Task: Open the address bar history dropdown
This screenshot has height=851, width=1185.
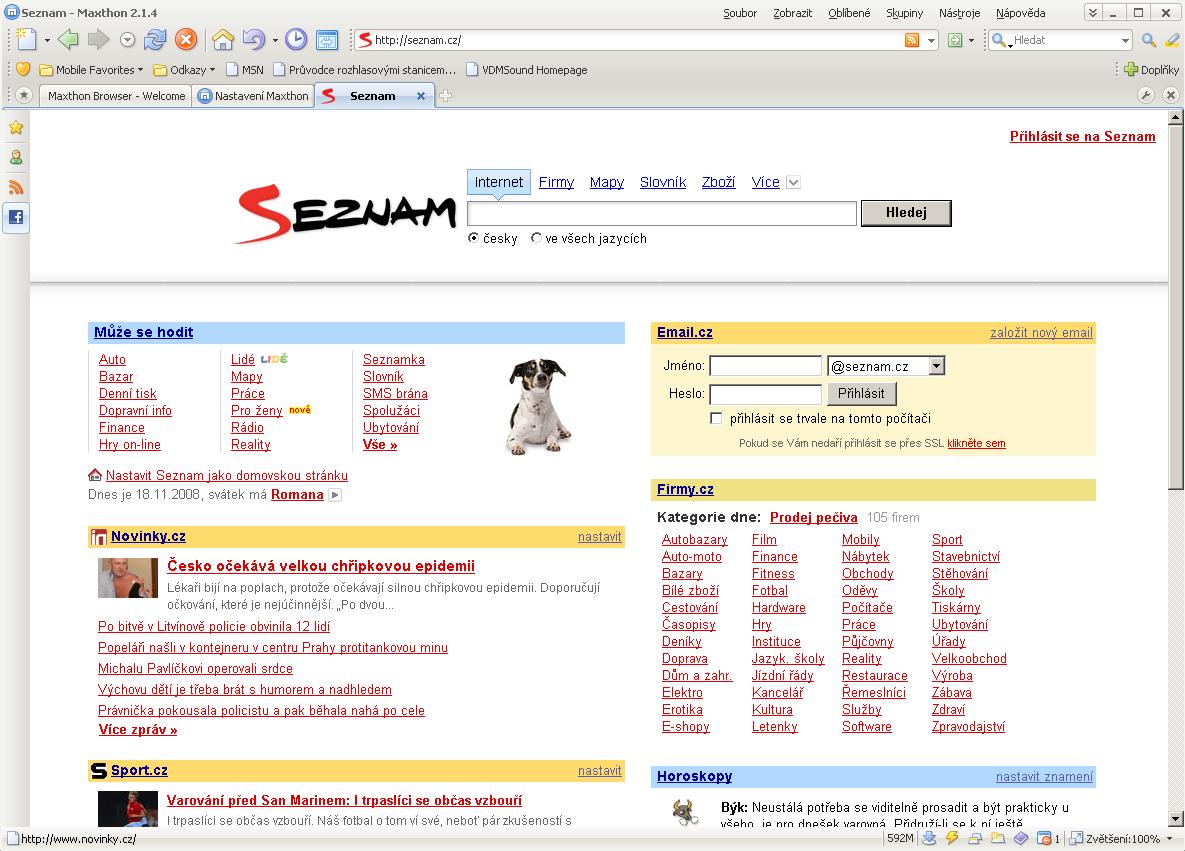Action: click(x=931, y=40)
